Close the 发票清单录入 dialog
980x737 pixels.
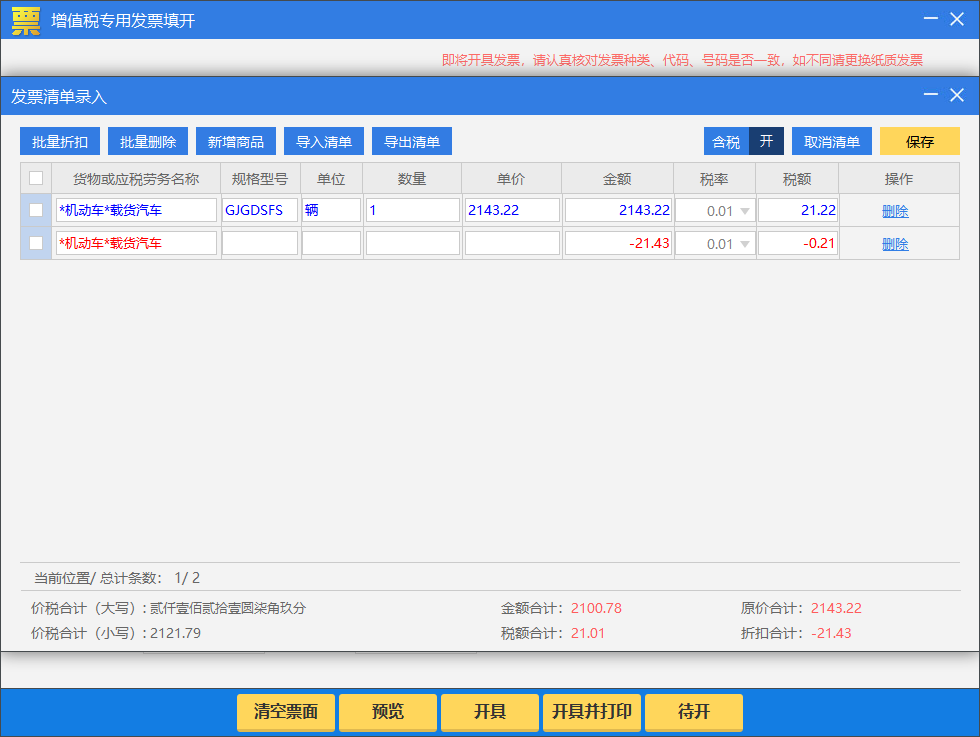click(x=957, y=95)
